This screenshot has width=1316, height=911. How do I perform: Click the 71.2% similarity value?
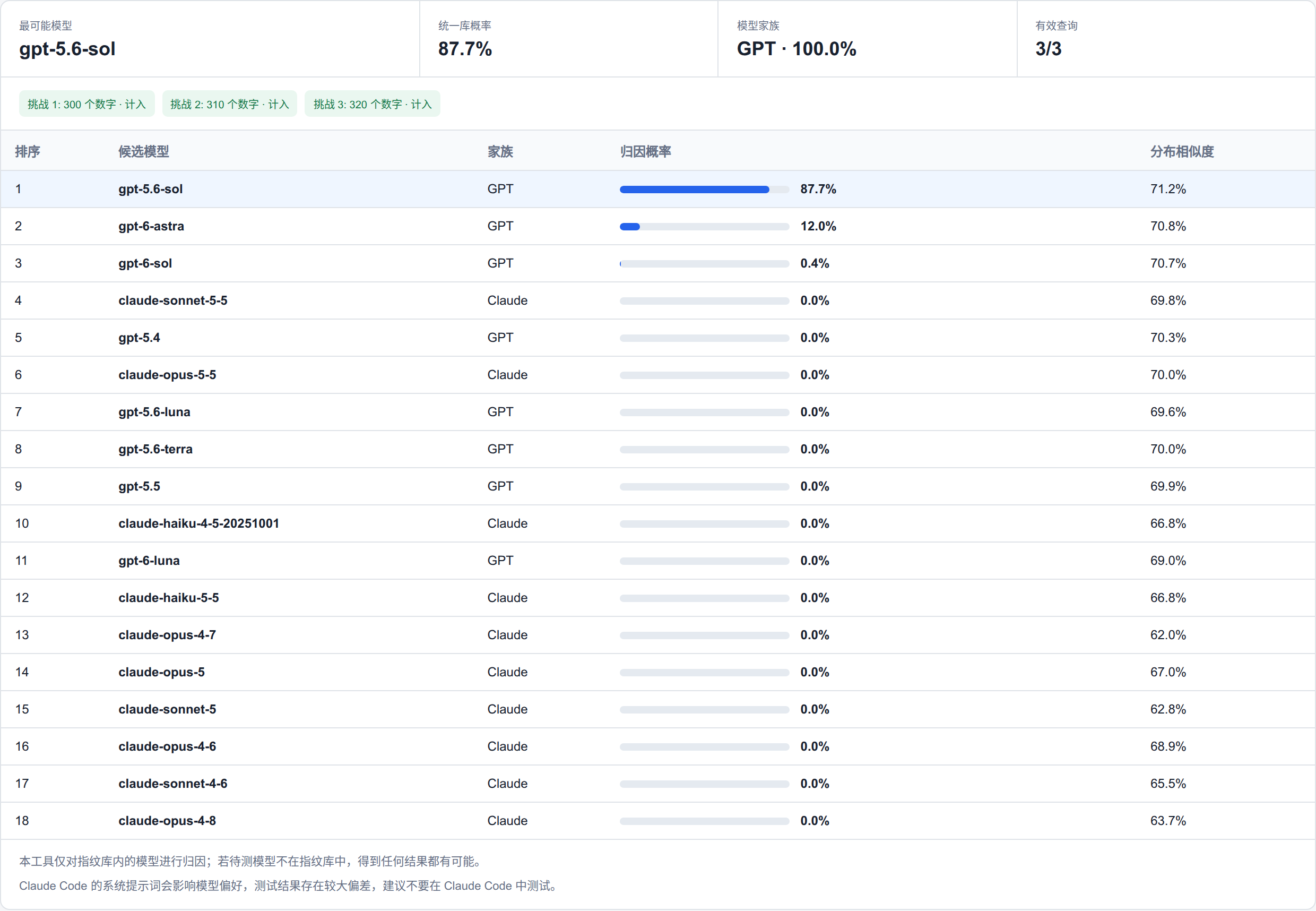(1168, 189)
